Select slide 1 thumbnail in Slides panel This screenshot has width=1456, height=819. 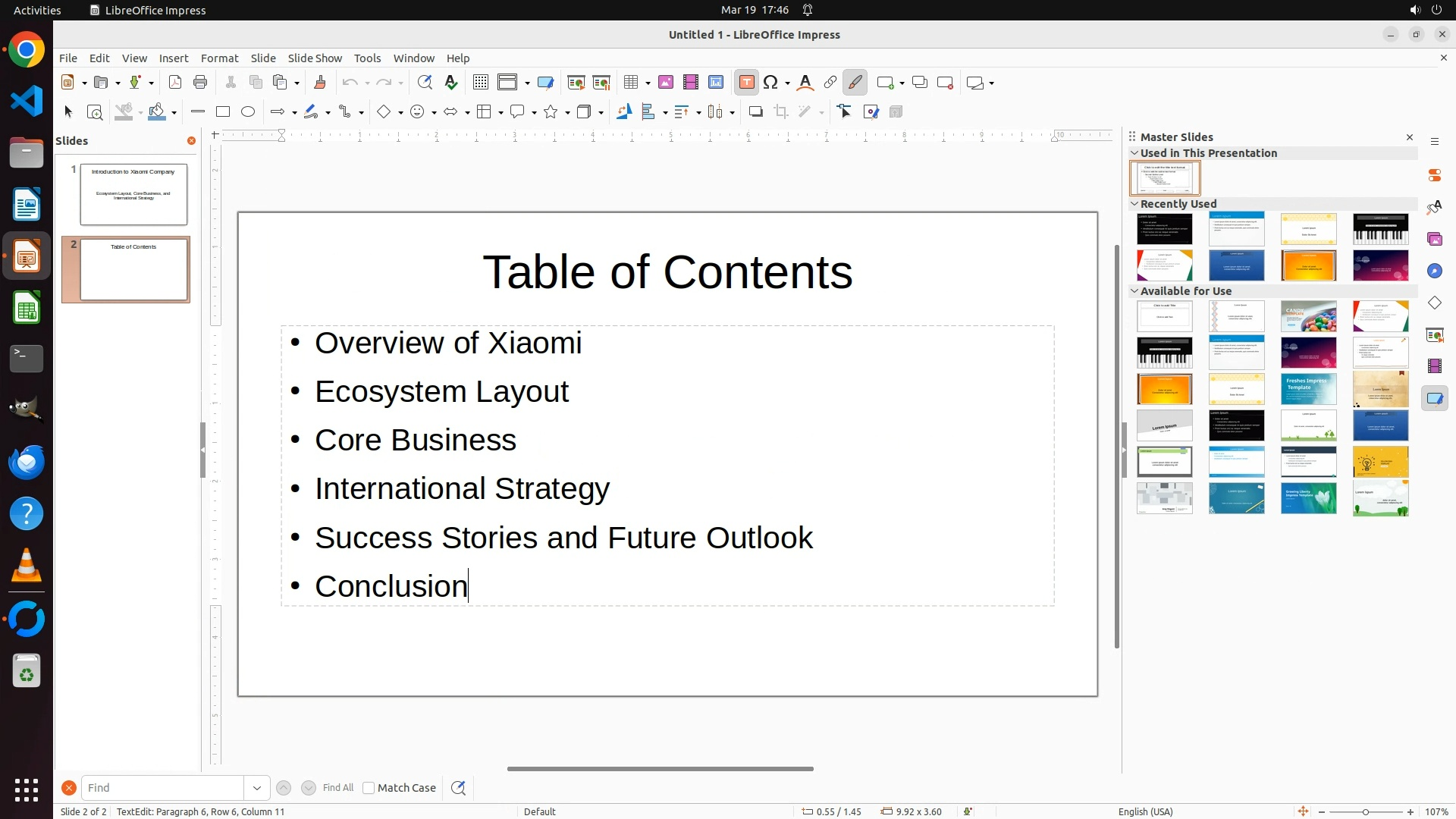coord(133,194)
